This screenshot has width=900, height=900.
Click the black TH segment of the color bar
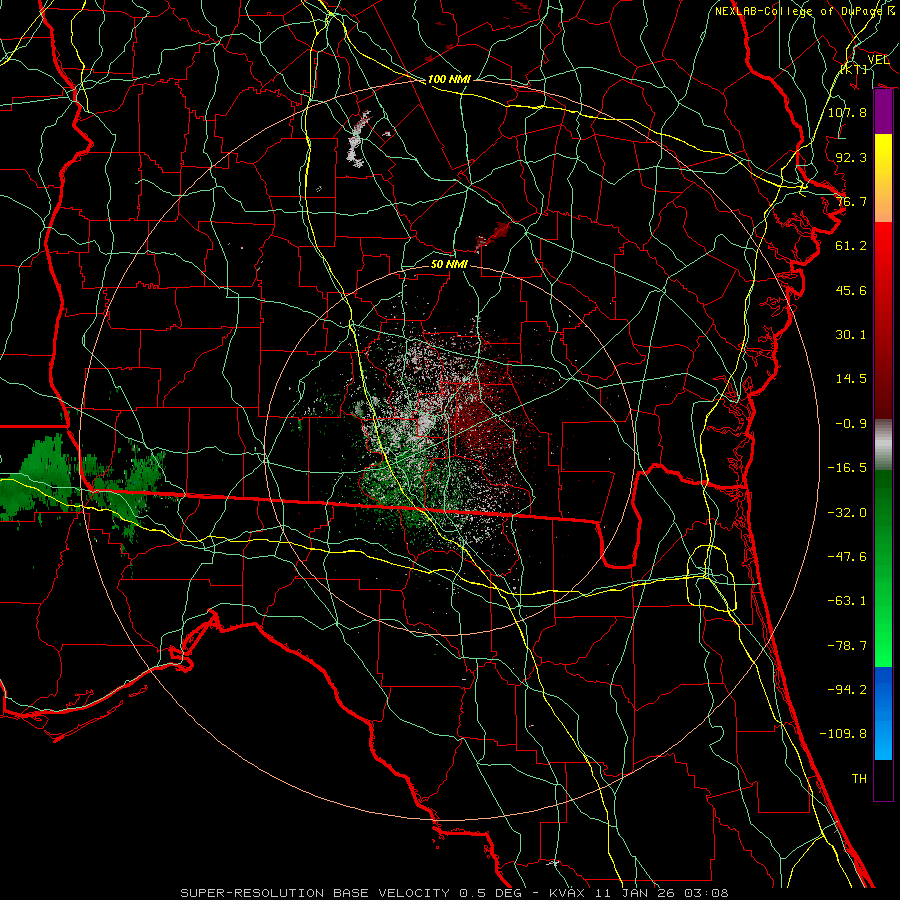(x=883, y=780)
